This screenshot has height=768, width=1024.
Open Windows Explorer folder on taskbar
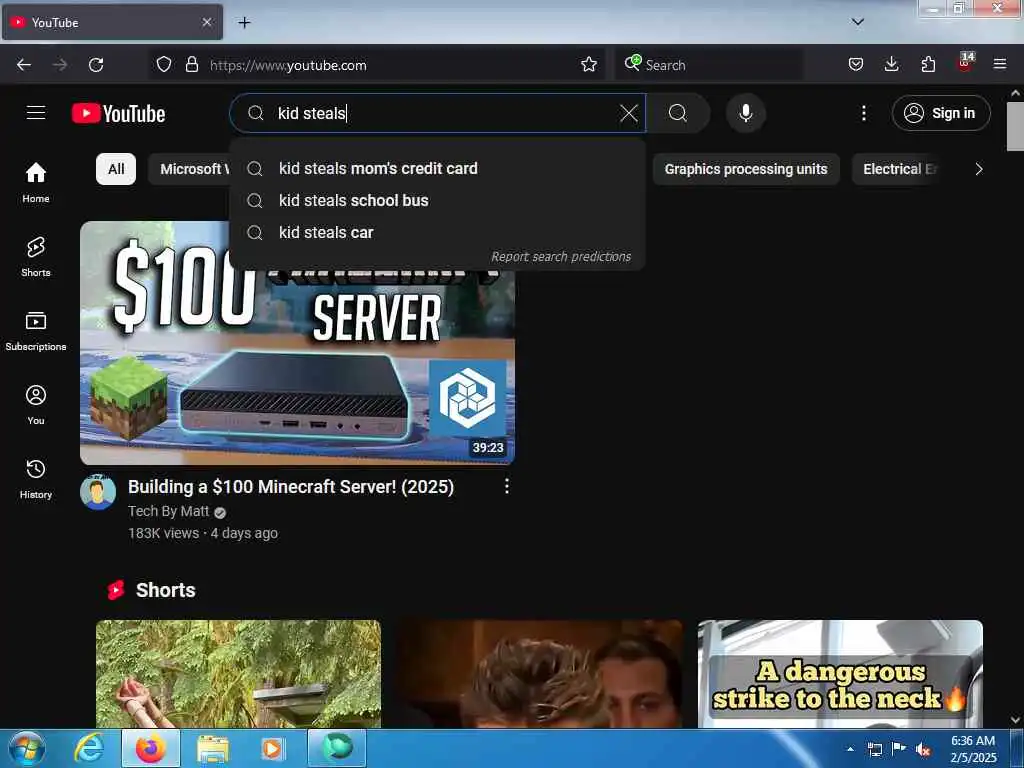click(213, 749)
